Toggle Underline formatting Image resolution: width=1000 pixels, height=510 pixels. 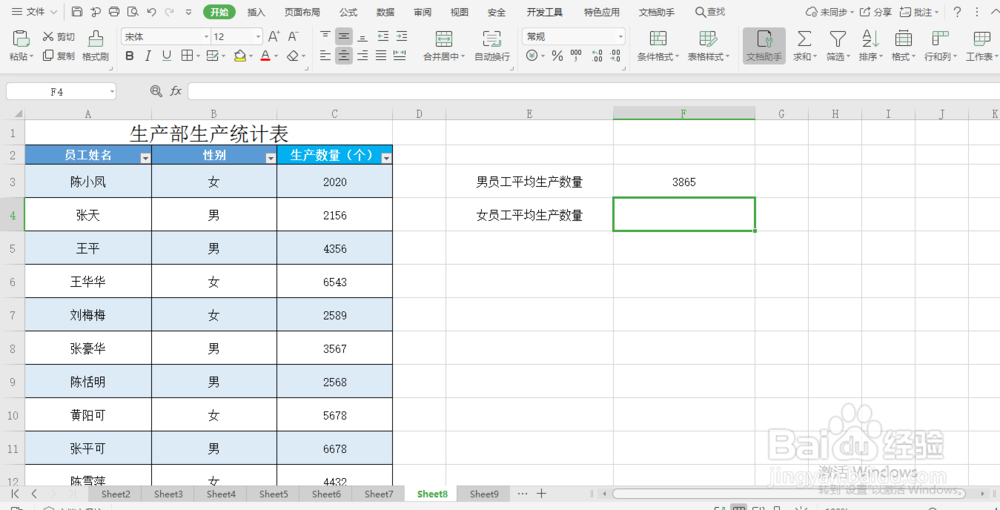pyautogui.click(x=166, y=56)
